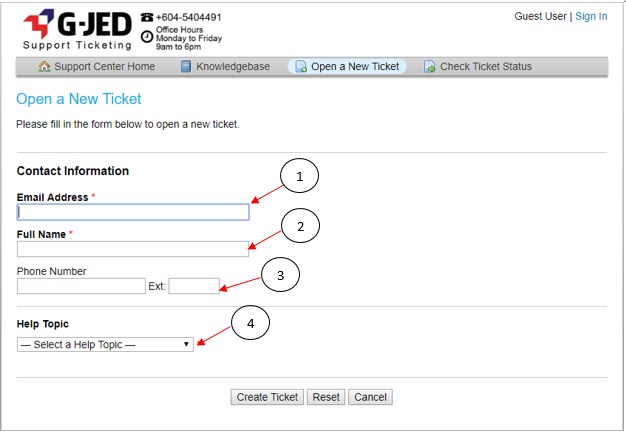Click the G-JED Support Ticketing logo
The image size is (626, 433).
pyautogui.click(x=76, y=29)
